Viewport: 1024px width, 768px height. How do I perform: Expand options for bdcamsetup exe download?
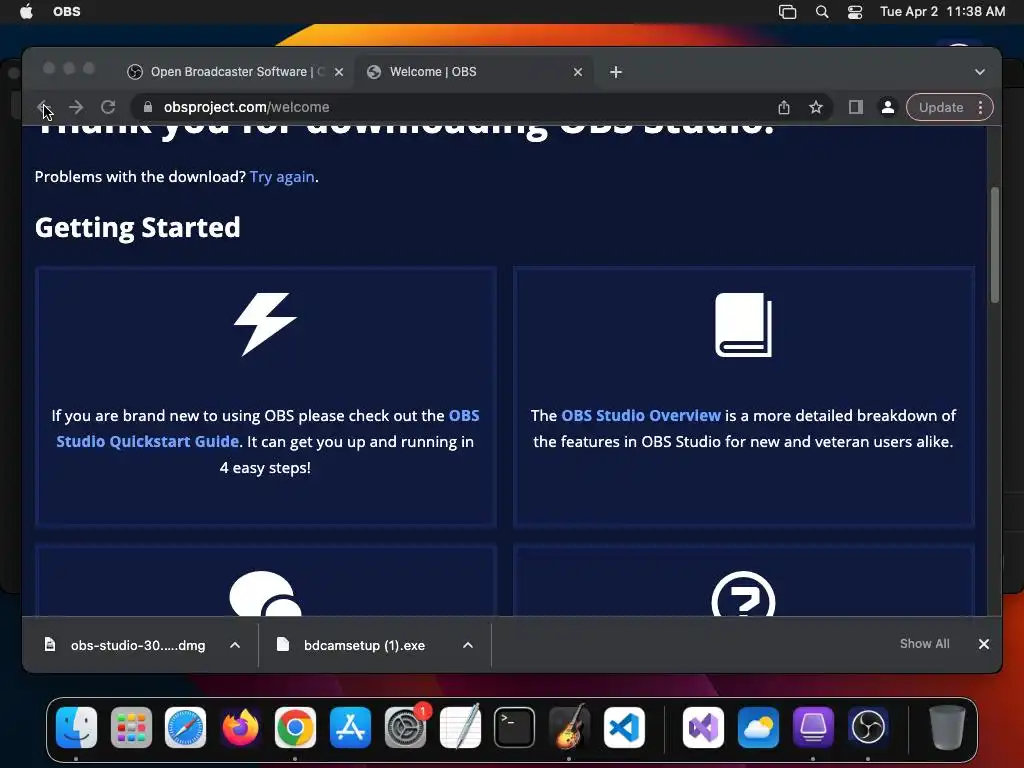pos(468,645)
